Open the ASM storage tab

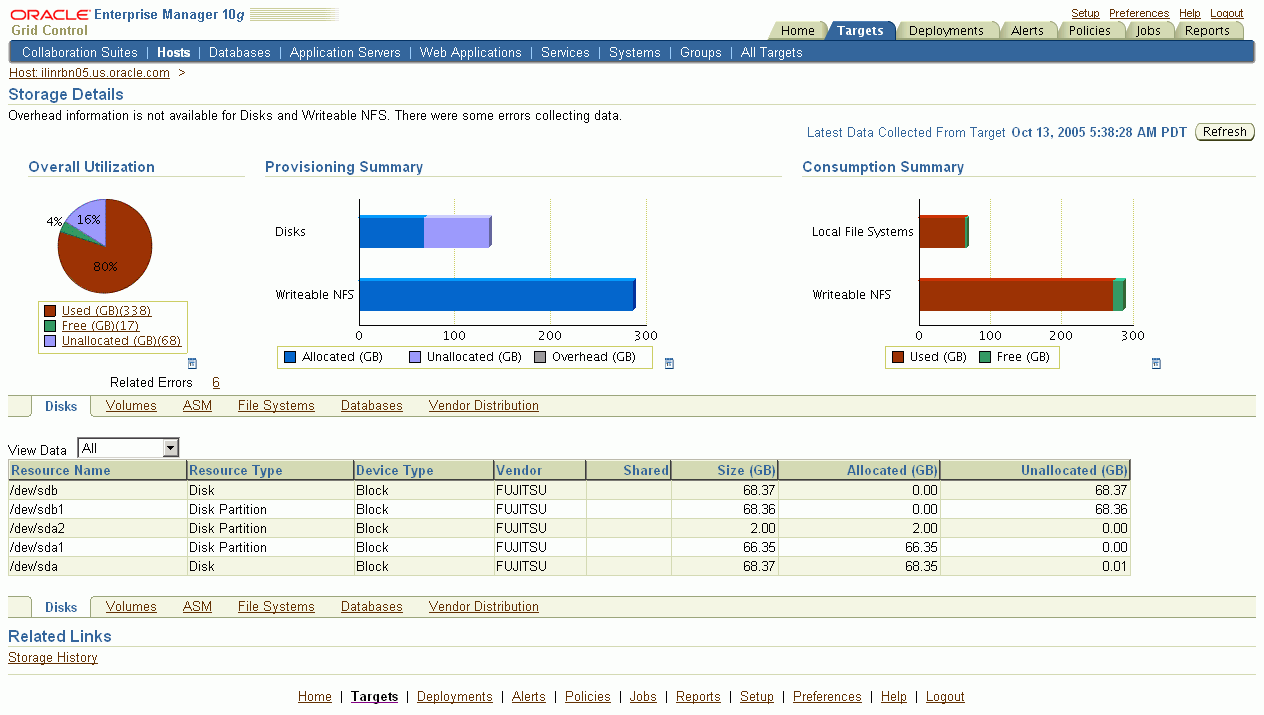[x=197, y=406]
